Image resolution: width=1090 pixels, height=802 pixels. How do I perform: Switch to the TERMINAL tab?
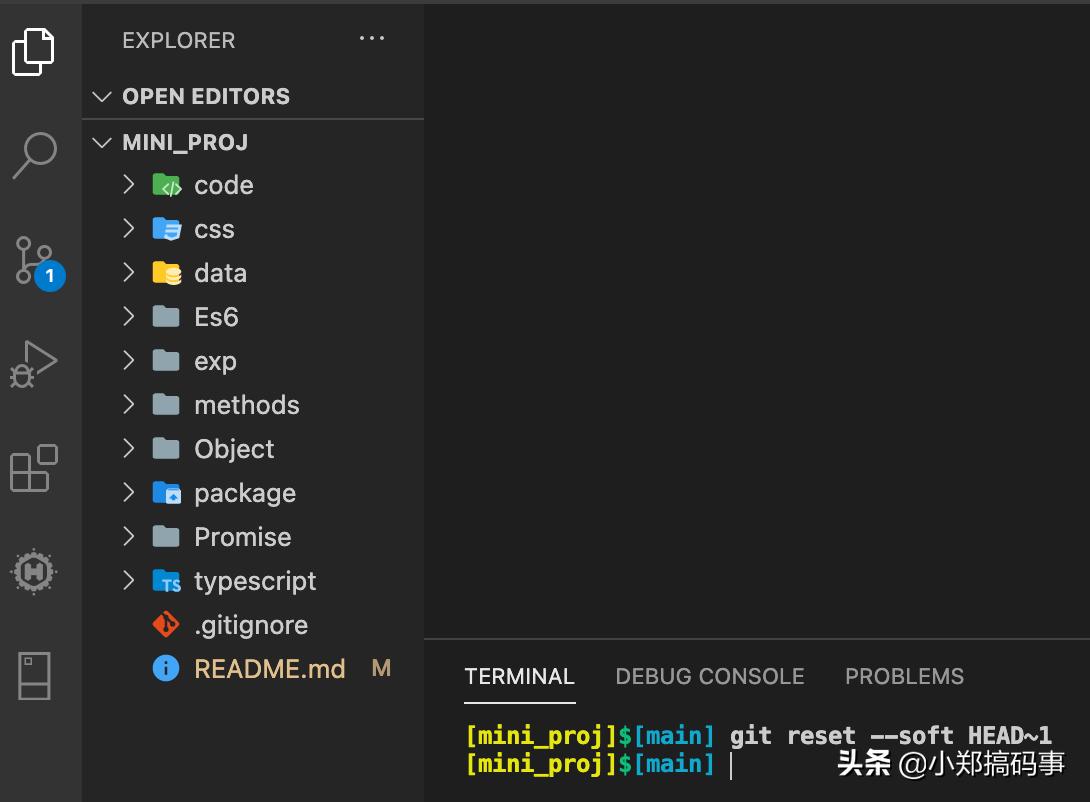pos(519,676)
